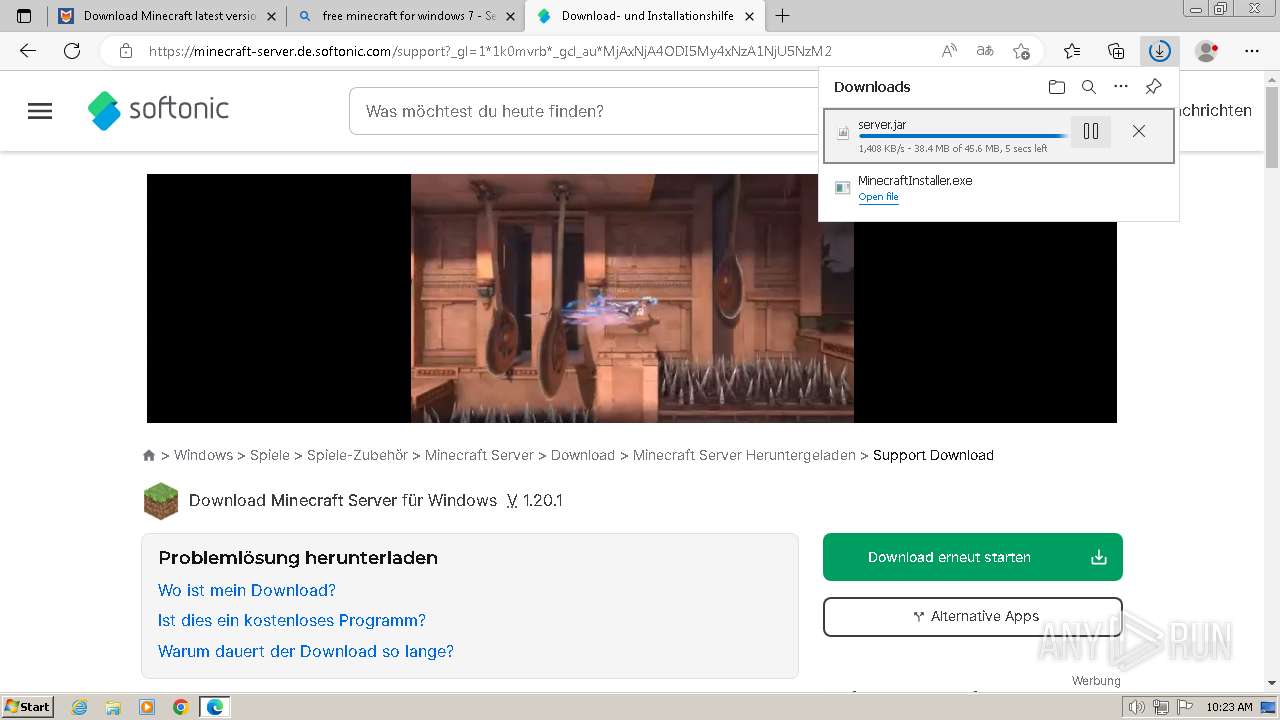The height and width of the screenshot is (720, 1280).
Task: Launch Internet Explorer from taskbar
Action: pyautogui.click(x=79, y=707)
